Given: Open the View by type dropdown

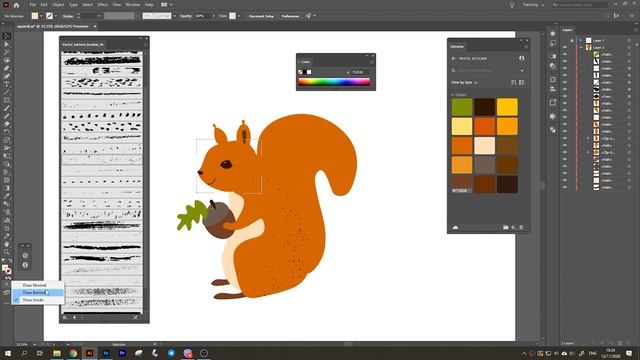Looking at the screenshot, I should pyautogui.click(x=464, y=82).
